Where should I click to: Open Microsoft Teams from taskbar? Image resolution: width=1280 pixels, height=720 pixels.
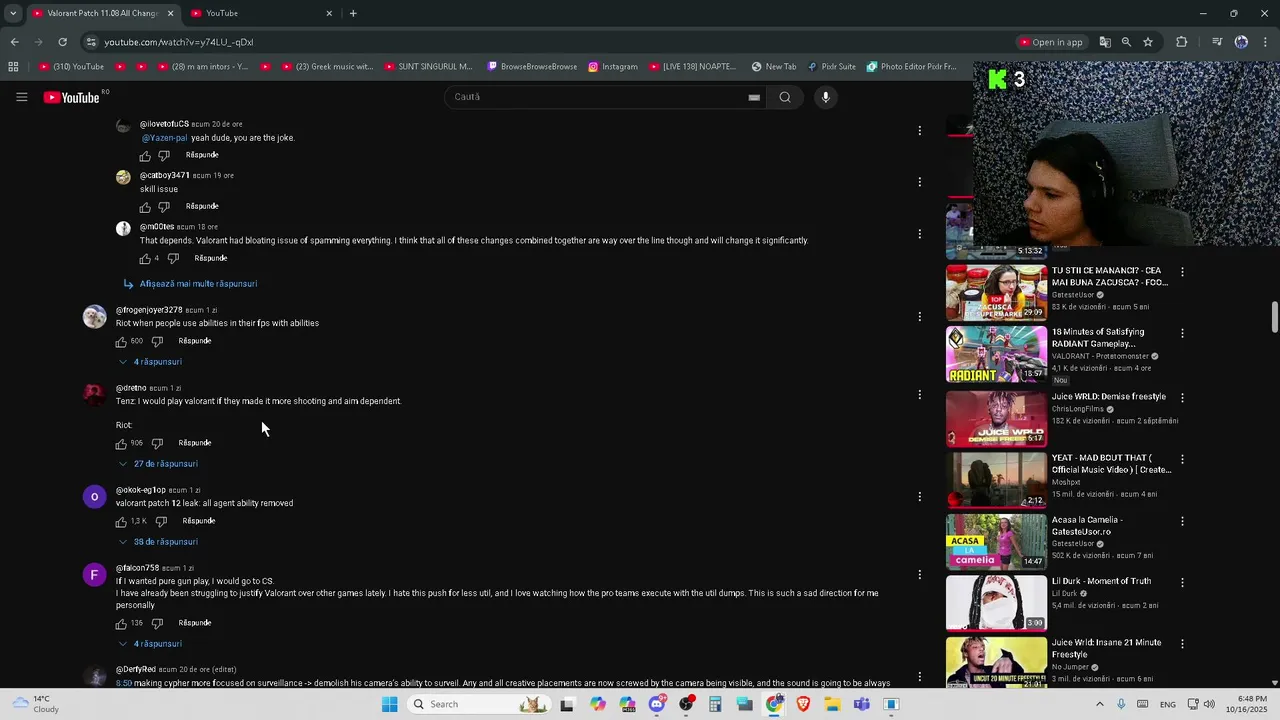pyautogui.click(x=861, y=704)
